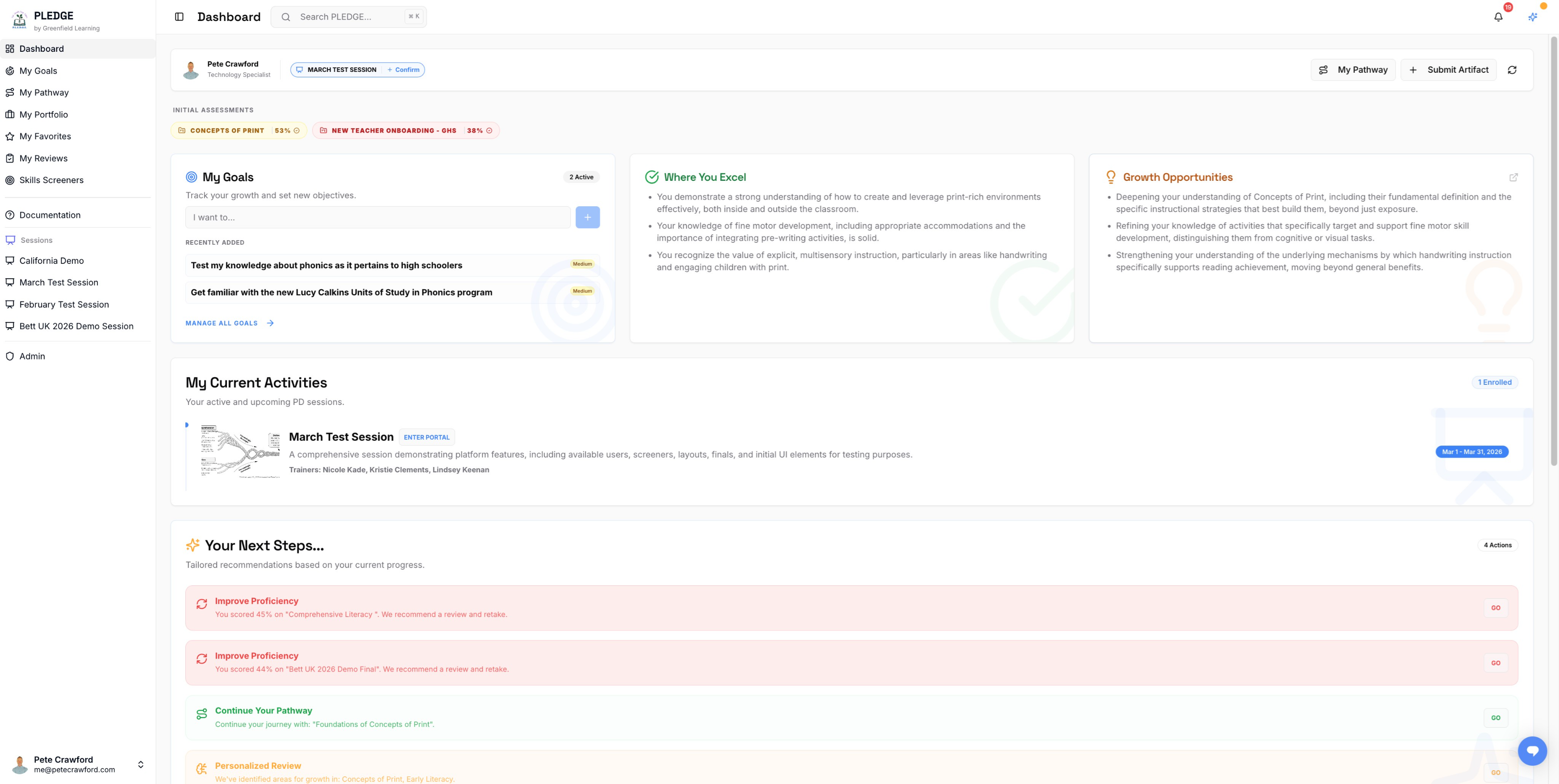Click the Submit Artifact button

tap(1448, 70)
